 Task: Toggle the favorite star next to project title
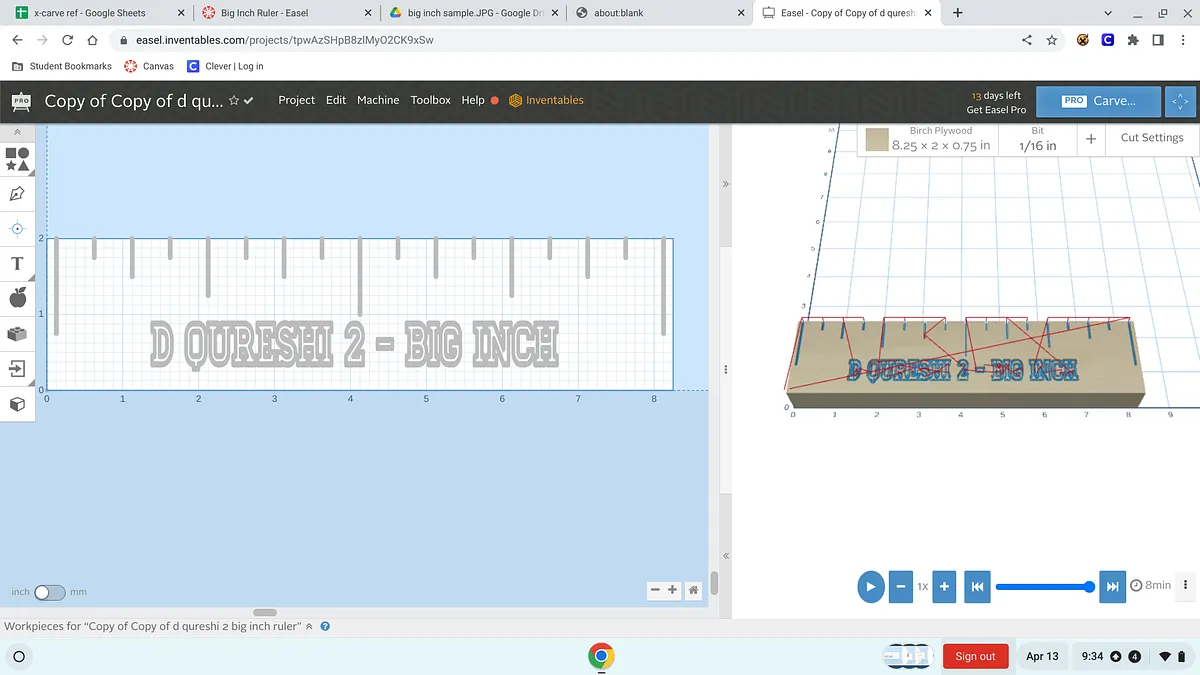(x=234, y=101)
